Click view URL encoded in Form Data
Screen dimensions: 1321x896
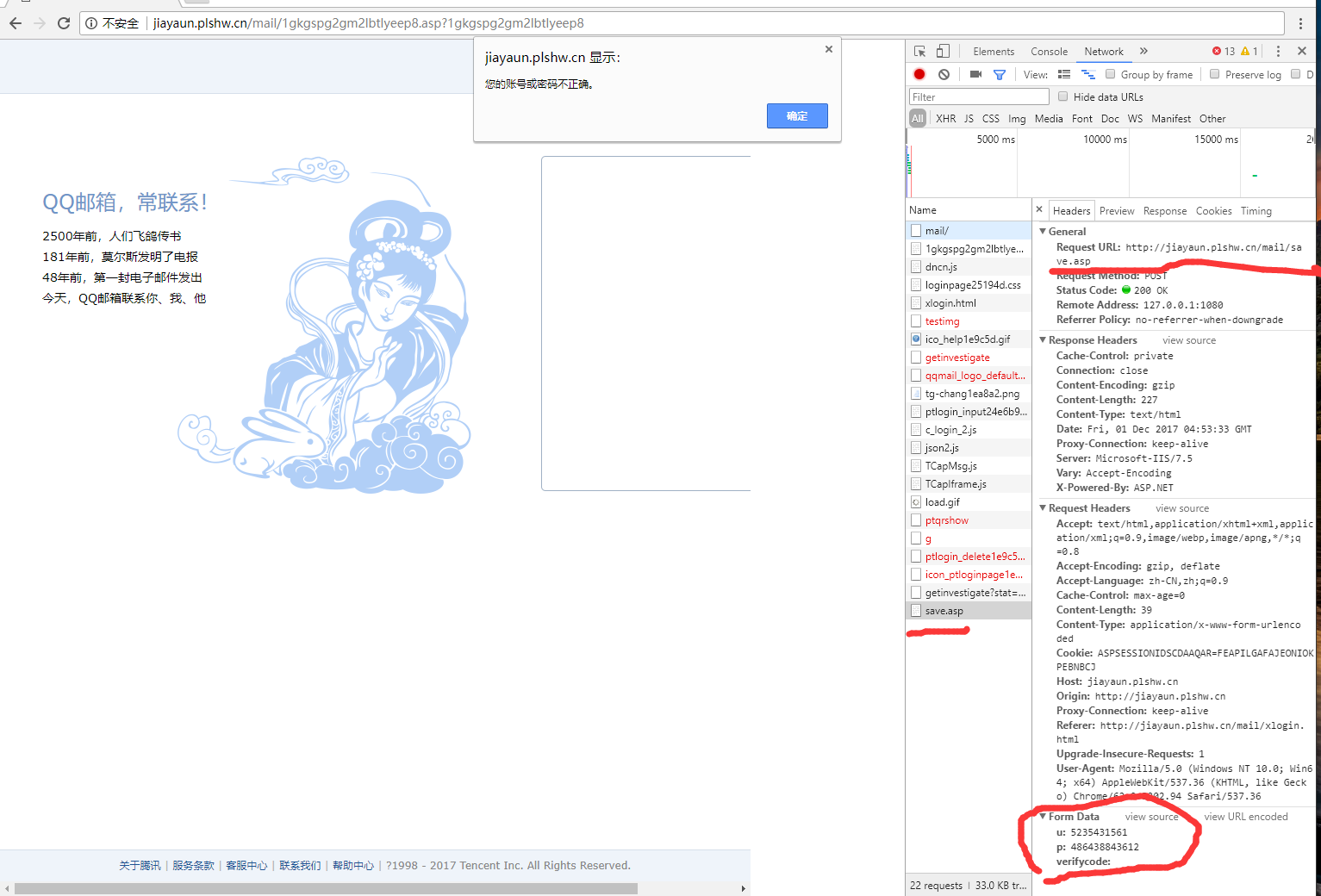1246,817
